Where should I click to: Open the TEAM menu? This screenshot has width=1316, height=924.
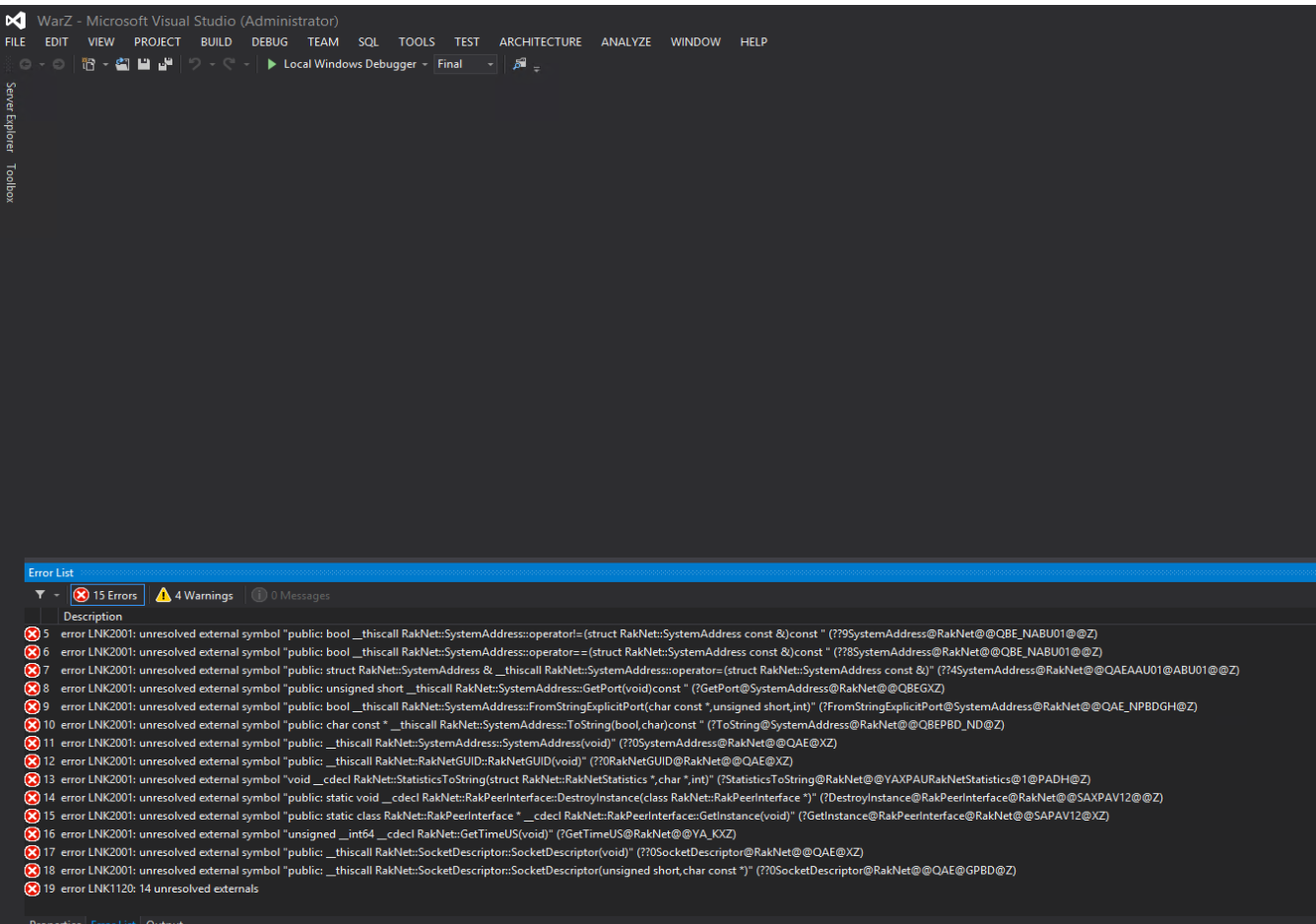pyautogui.click(x=323, y=42)
